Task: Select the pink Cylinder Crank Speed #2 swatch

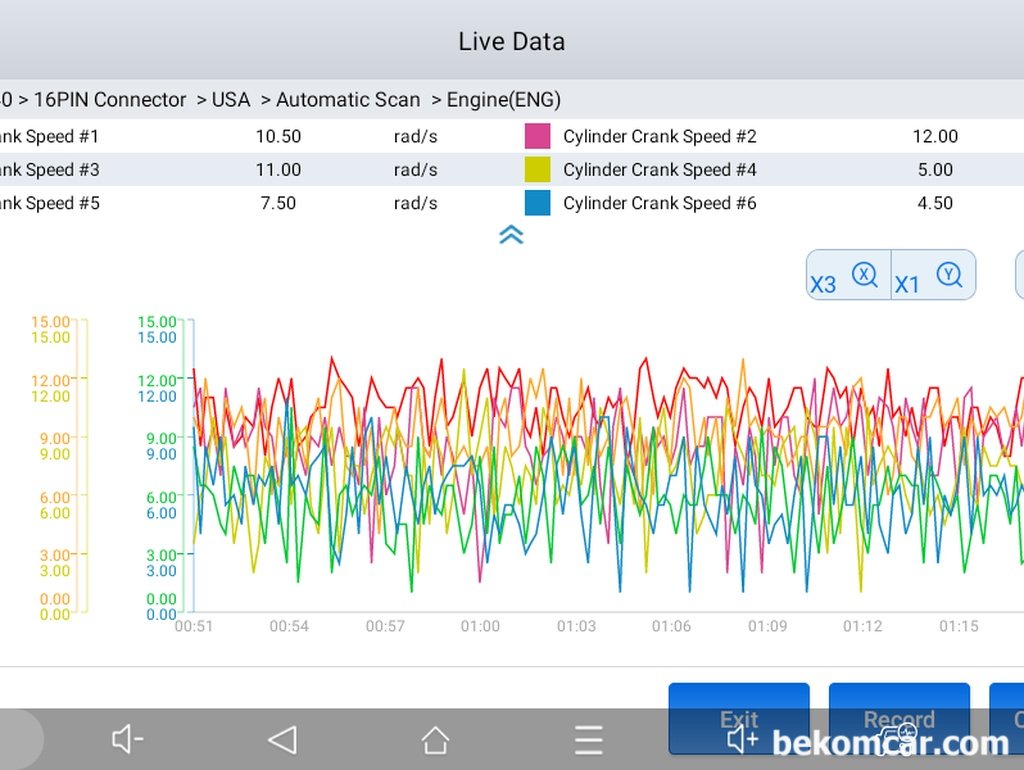Action: 537,136
